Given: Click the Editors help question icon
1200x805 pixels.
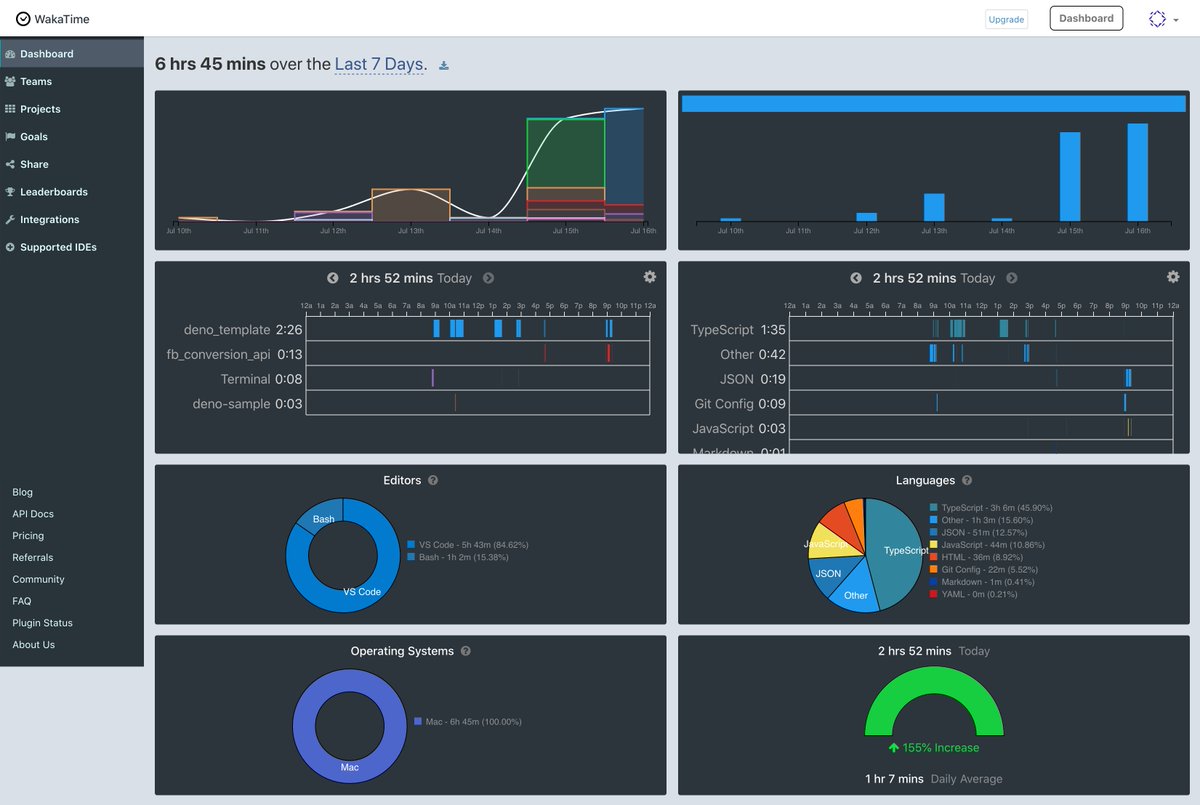Looking at the screenshot, I should (x=433, y=480).
